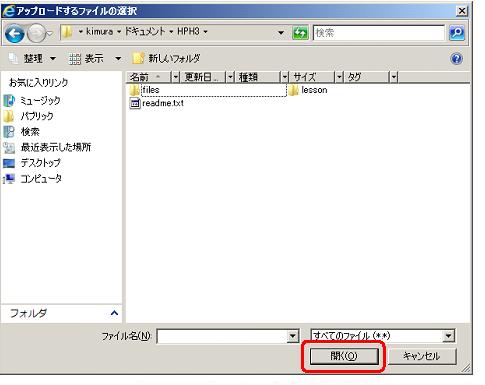Select the lesson folder
Viewport: 485px width, 385px height.
pyautogui.click(x=308, y=90)
